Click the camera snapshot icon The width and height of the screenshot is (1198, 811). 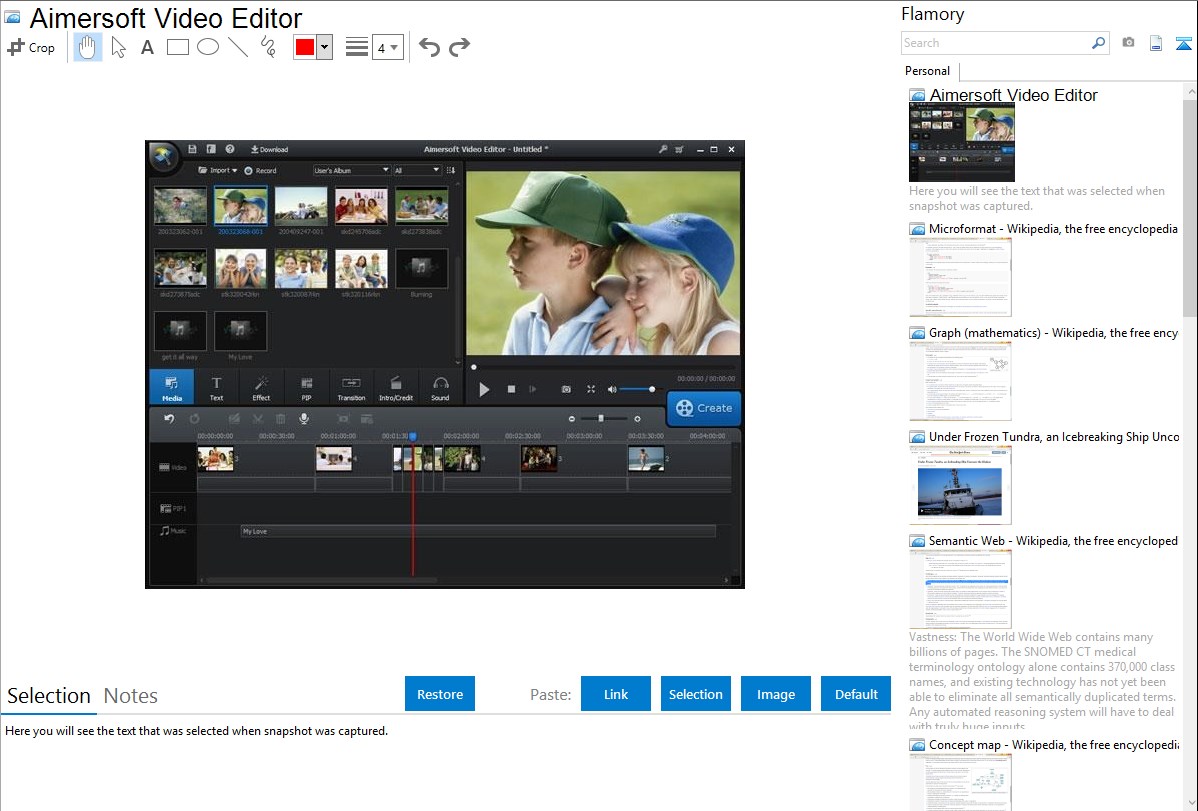tap(1128, 43)
